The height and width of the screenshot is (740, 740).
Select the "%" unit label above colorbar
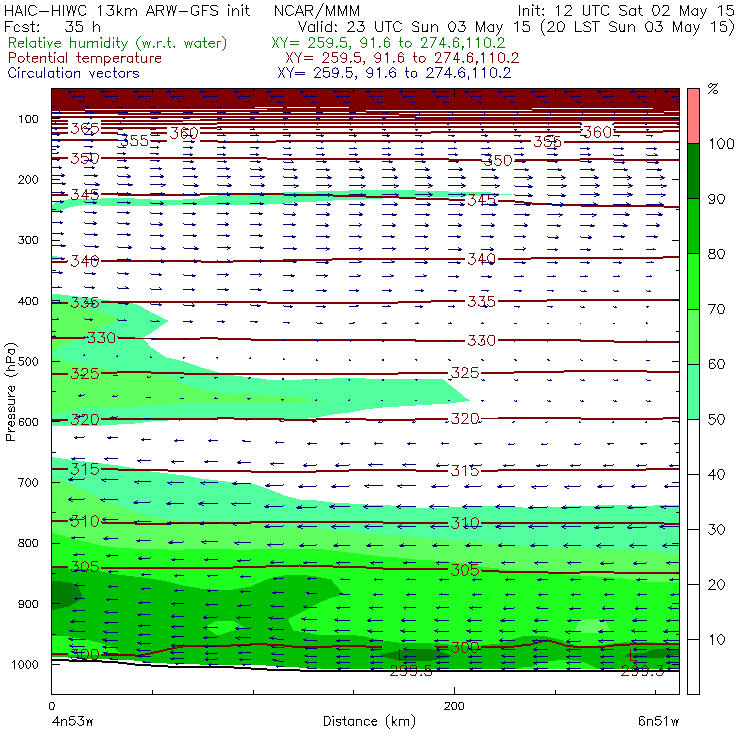pos(713,89)
